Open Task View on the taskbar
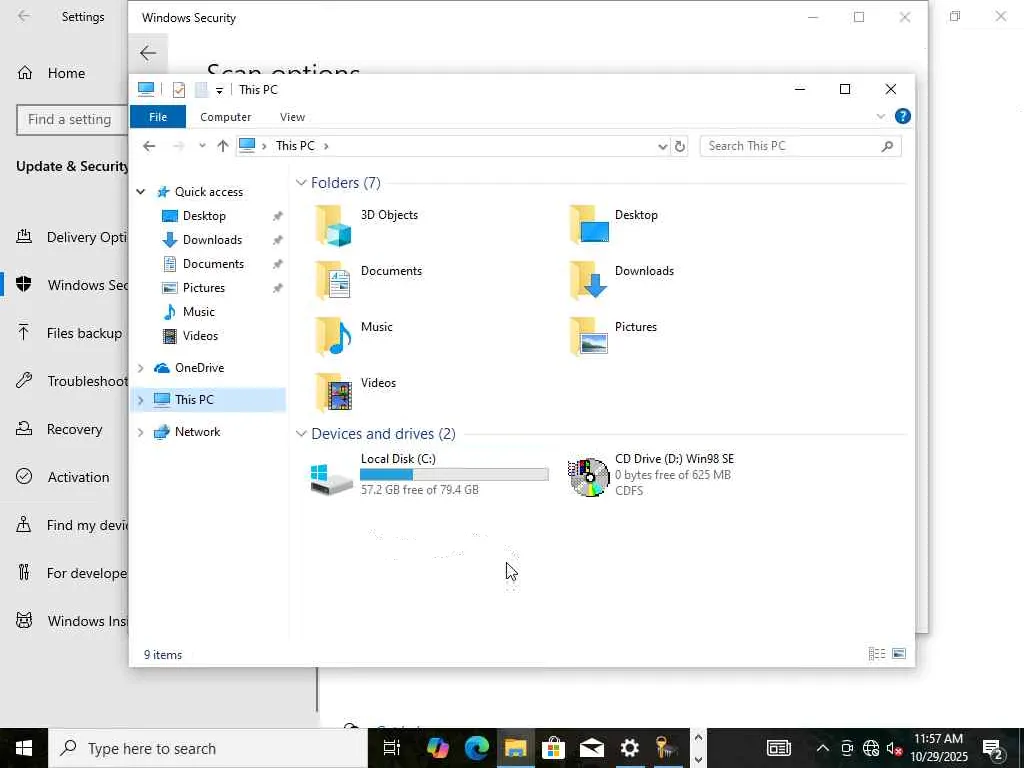1024x768 pixels. [x=392, y=748]
